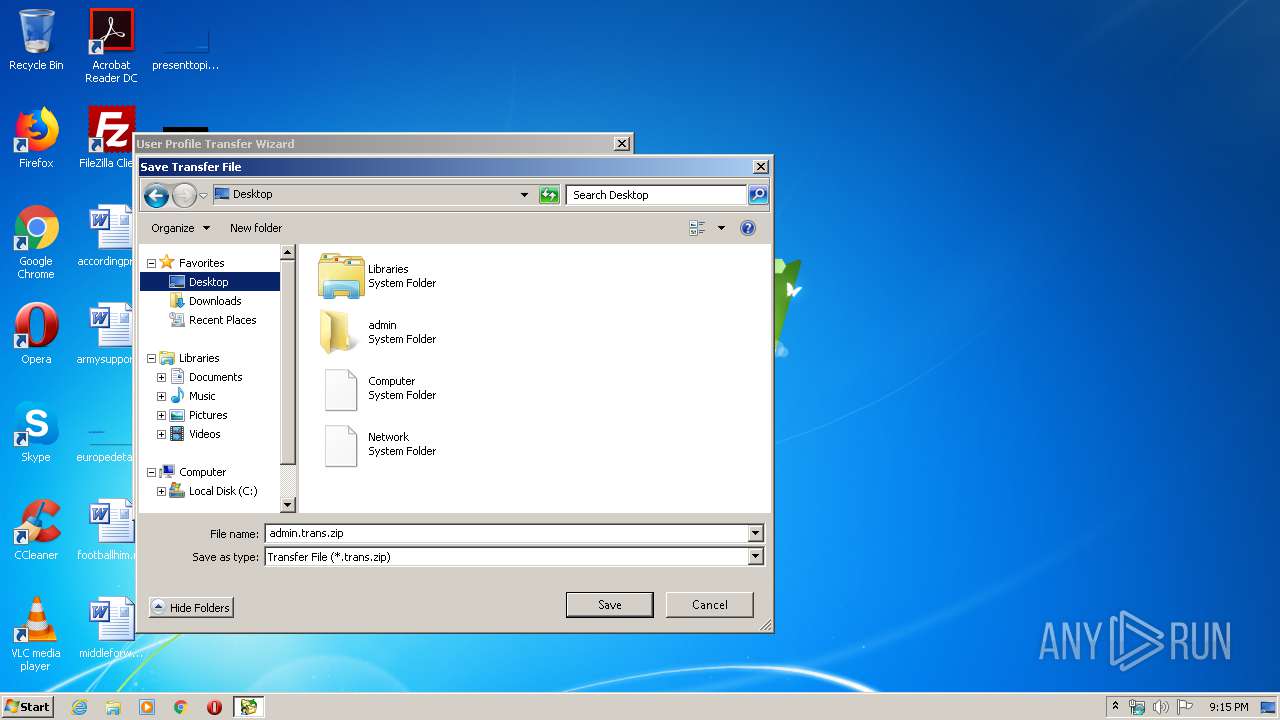This screenshot has height=720, width=1280.
Task: Collapse the Computer tree group
Action: [x=152, y=473]
